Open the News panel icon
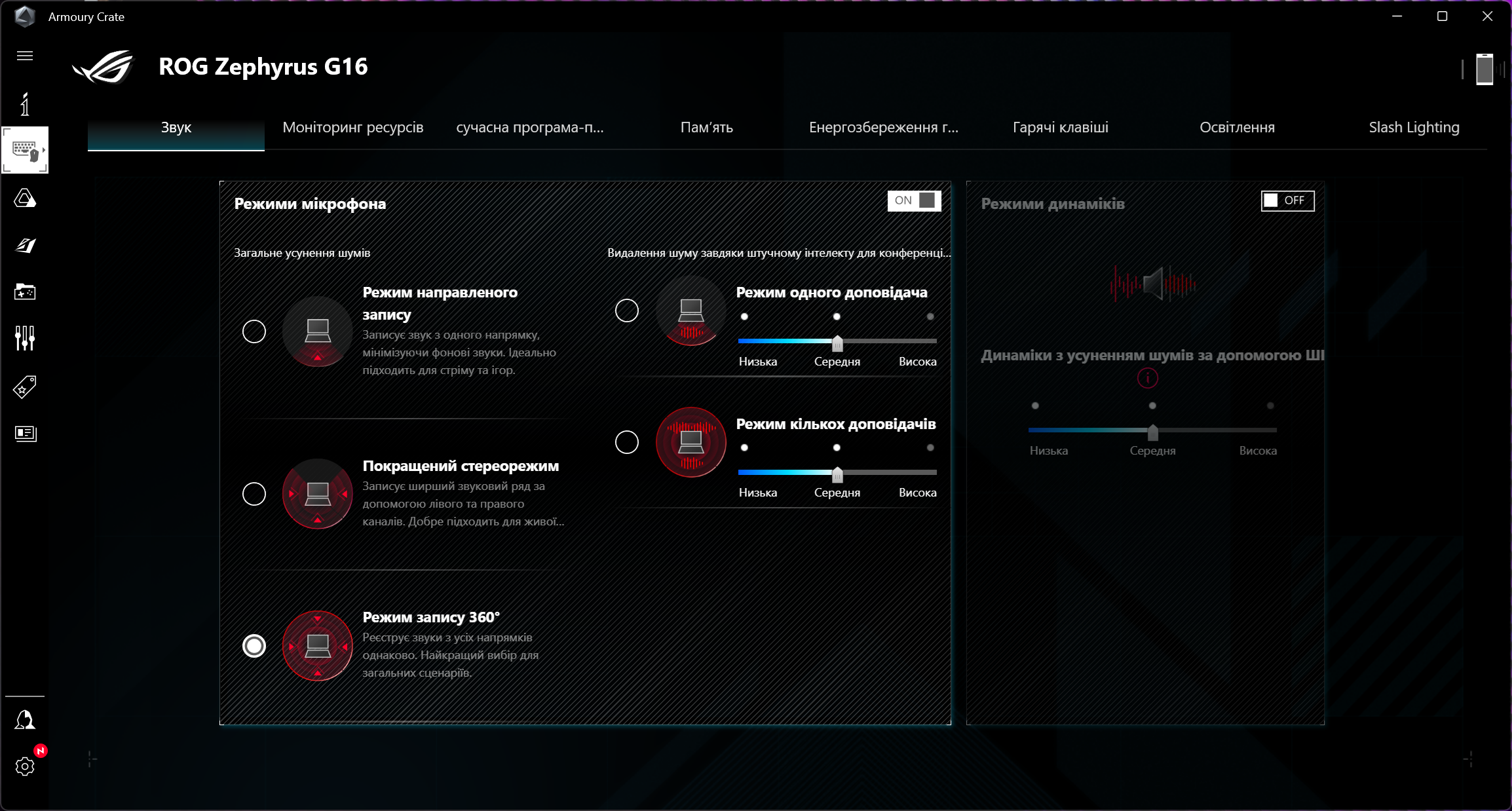 (x=25, y=434)
